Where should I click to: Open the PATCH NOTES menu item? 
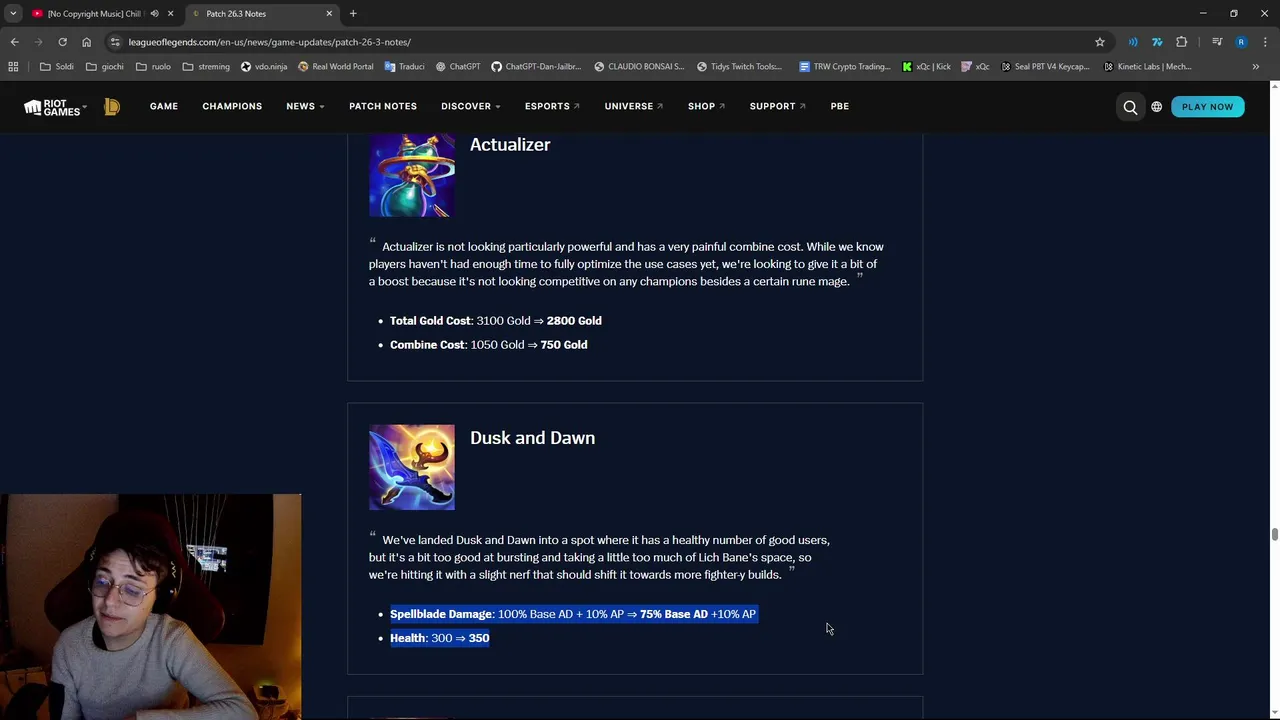pos(383,106)
